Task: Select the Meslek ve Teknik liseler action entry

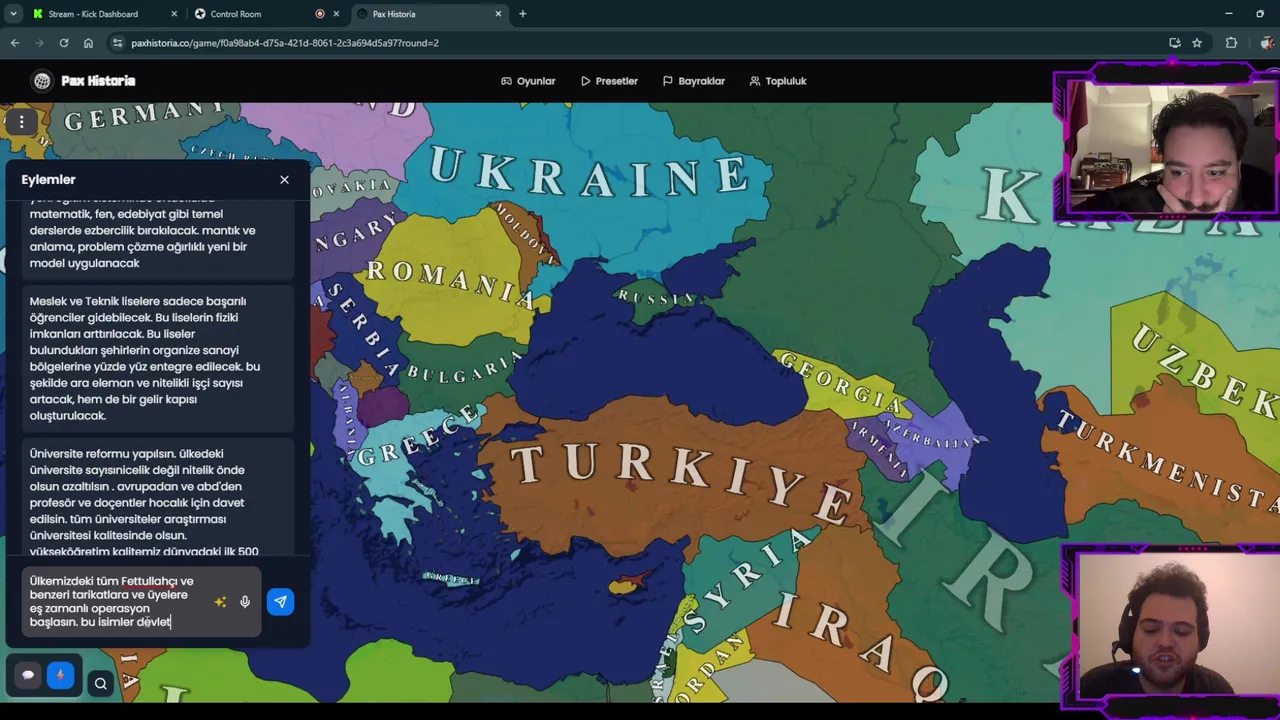Action: [x=158, y=358]
